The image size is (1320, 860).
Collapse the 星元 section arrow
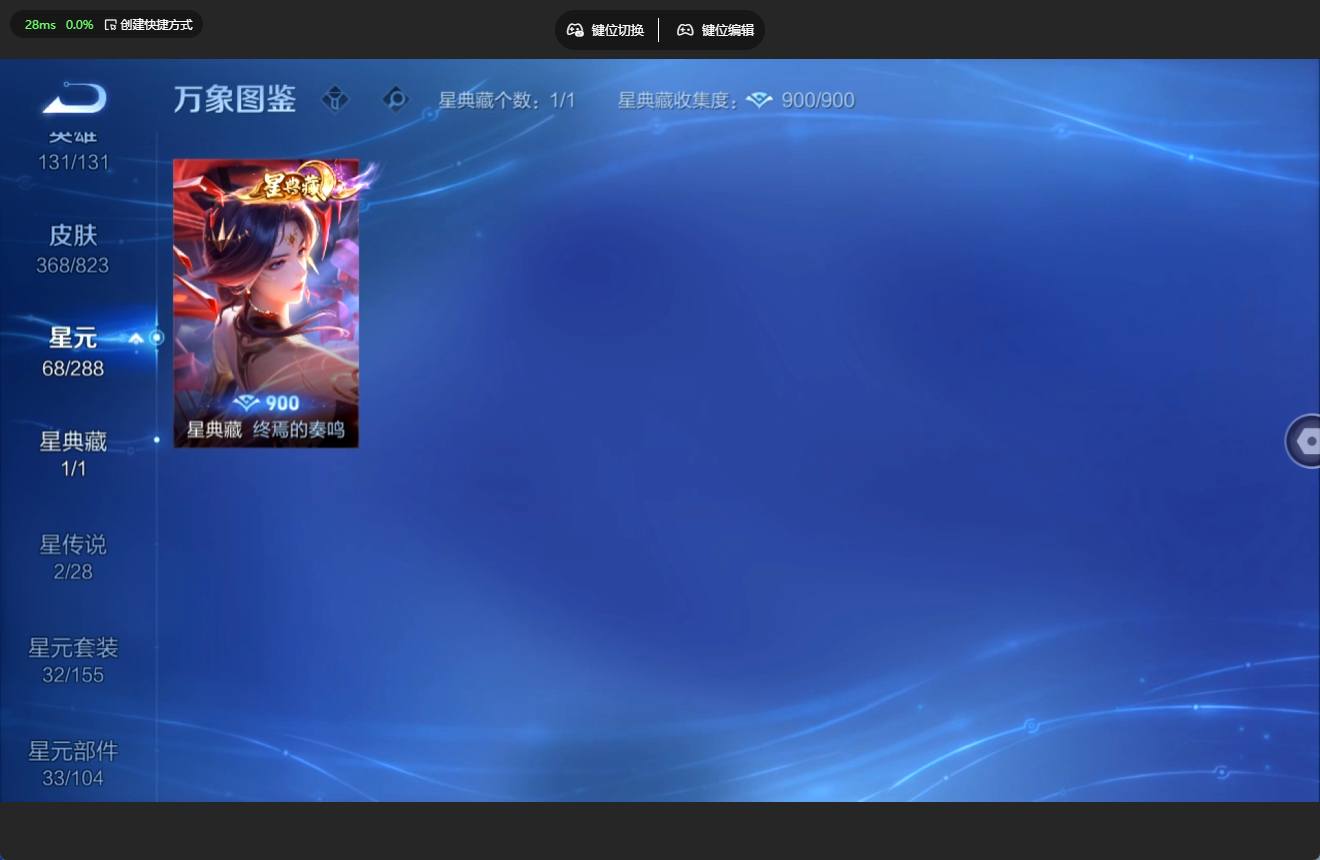[136, 339]
